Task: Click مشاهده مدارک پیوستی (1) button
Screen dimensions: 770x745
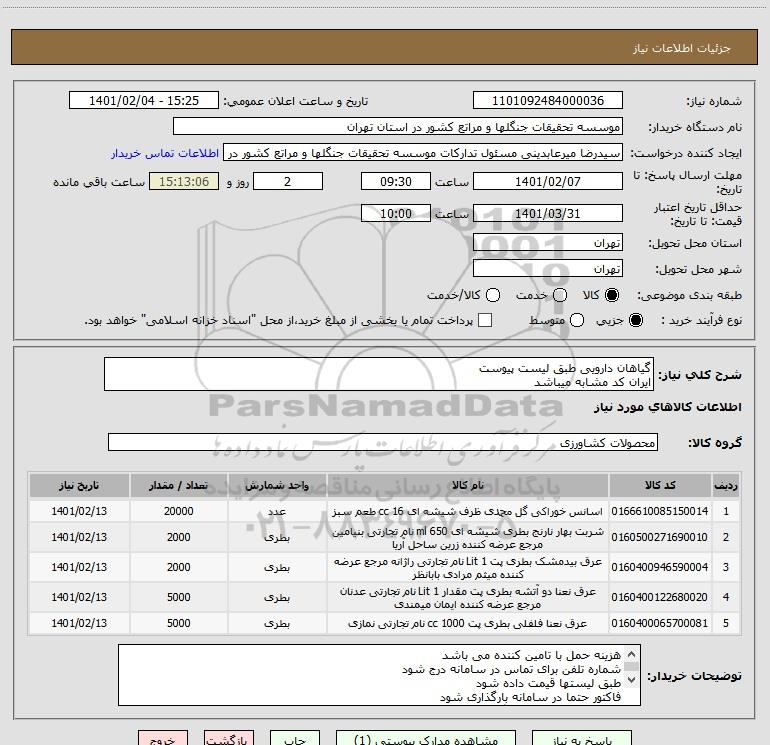Action: [426, 738]
